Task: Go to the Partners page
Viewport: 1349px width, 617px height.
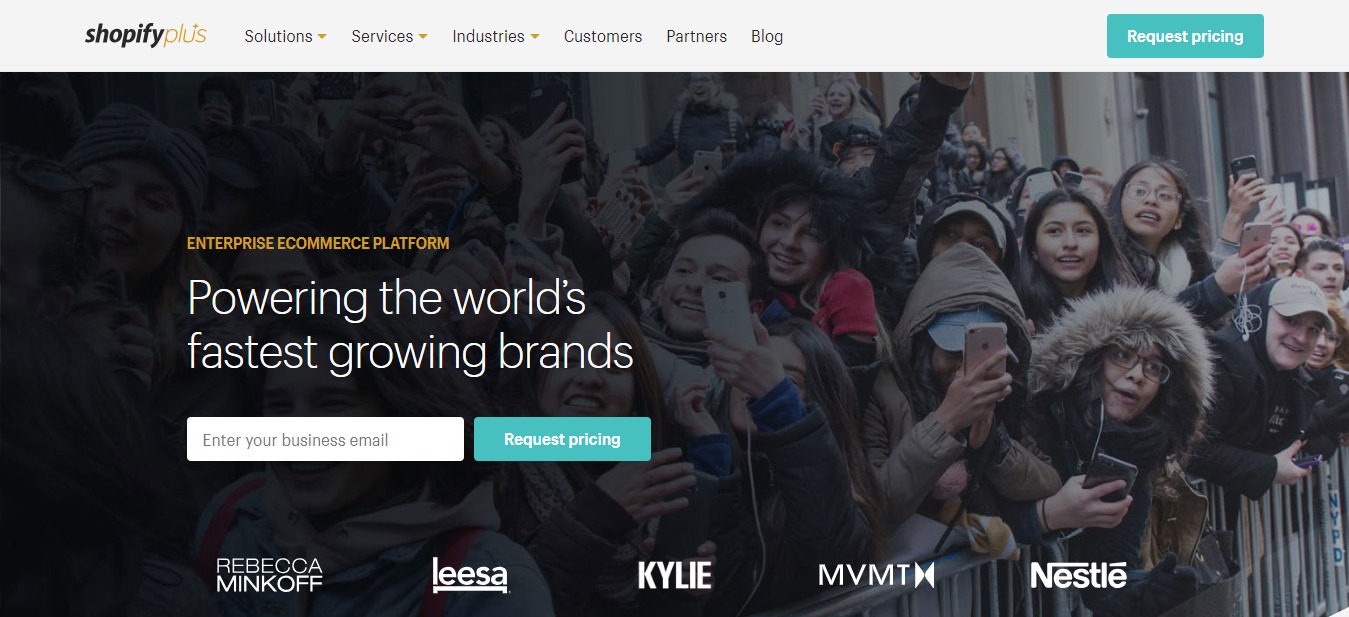Action: point(697,36)
